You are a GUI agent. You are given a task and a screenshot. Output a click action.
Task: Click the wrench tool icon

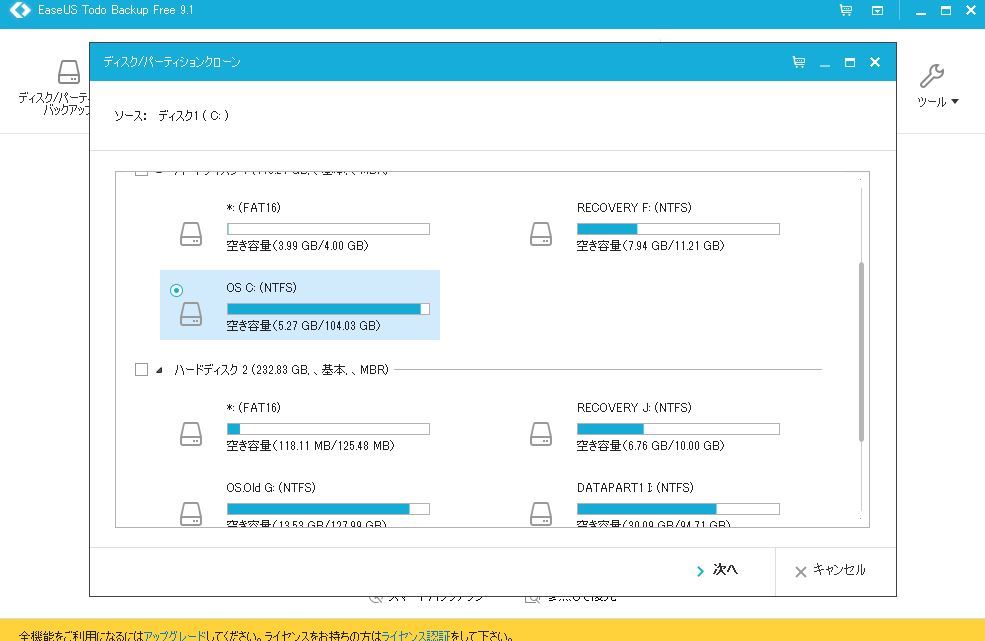tap(932, 76)
